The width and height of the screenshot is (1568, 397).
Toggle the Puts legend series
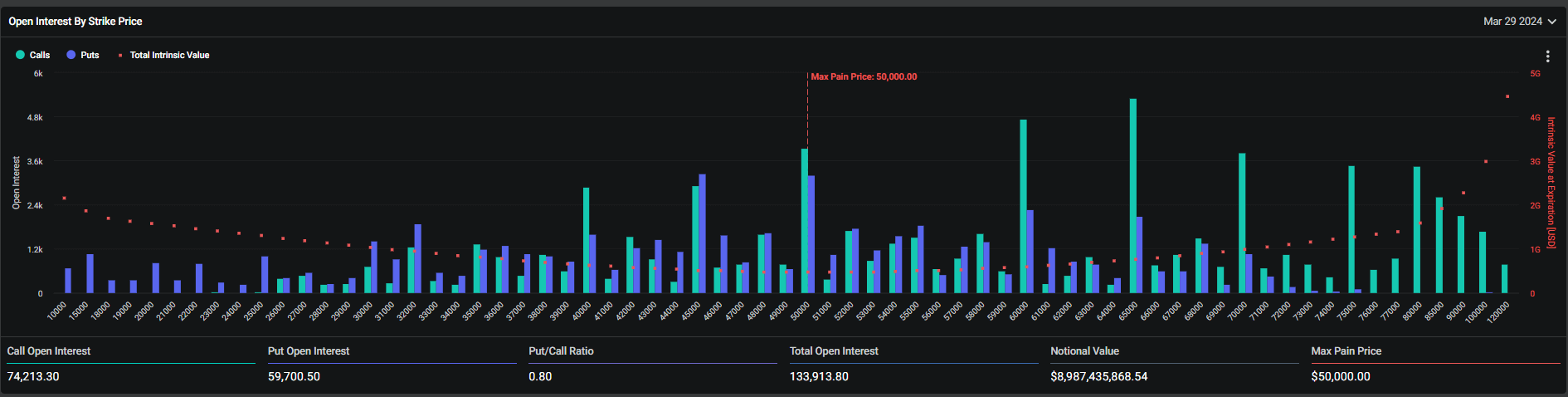coord(90,55)
